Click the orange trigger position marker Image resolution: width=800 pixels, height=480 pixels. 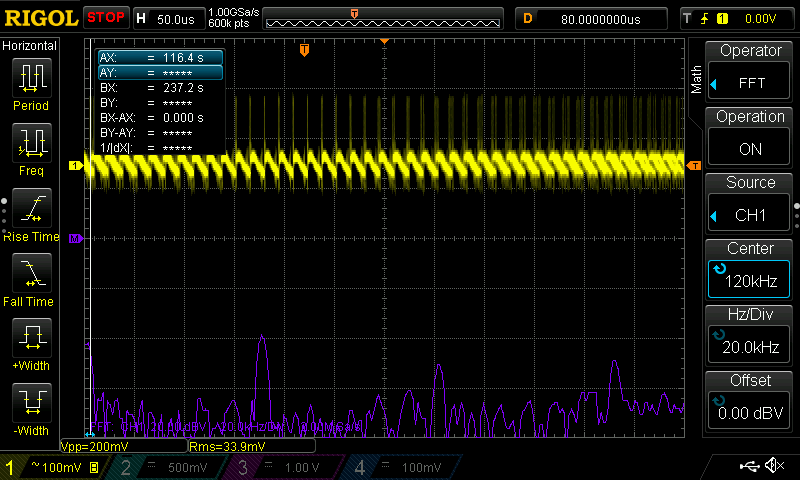[305, 49]
